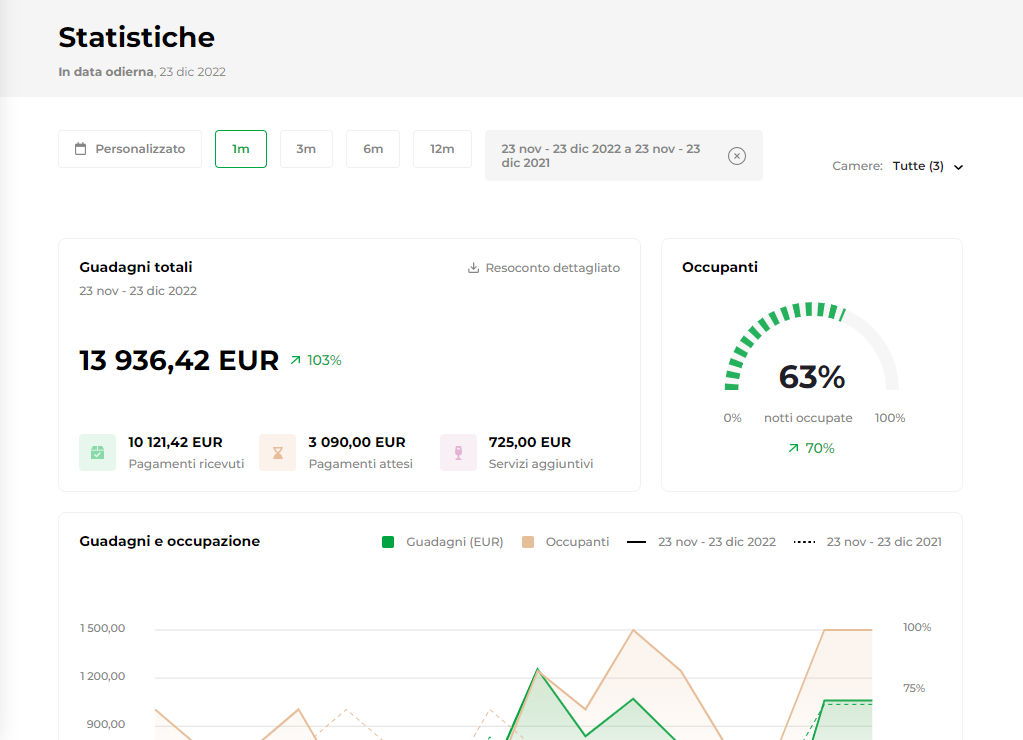
Task: Click the Occupanti card title
Action: pos(720,267)
